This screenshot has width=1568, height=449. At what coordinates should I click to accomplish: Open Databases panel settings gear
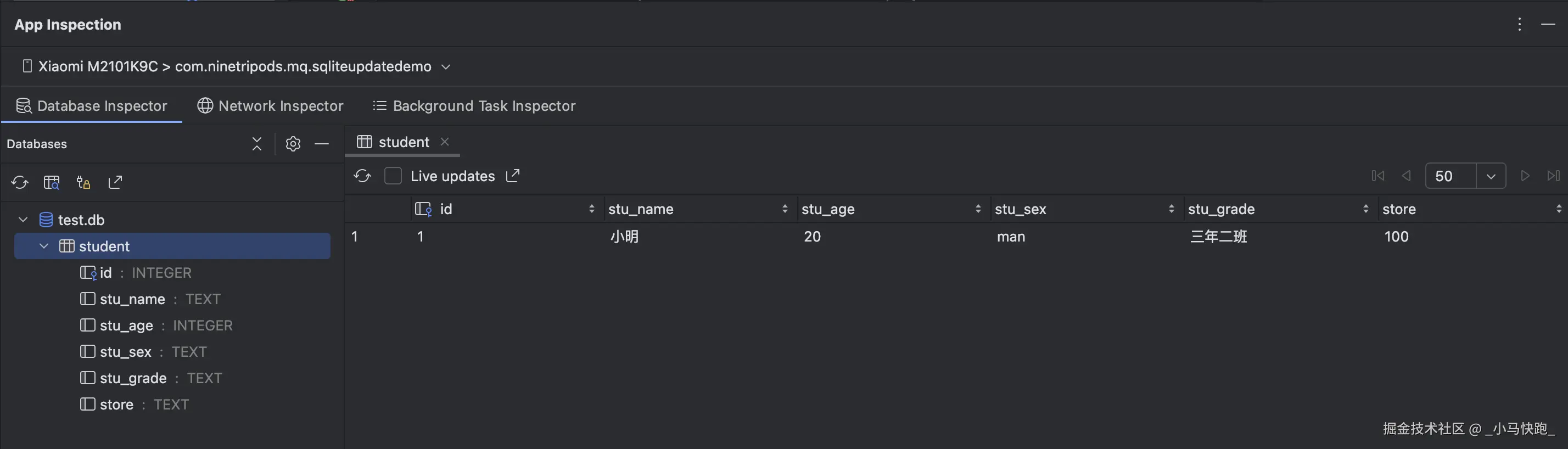[x=293, y=144]
